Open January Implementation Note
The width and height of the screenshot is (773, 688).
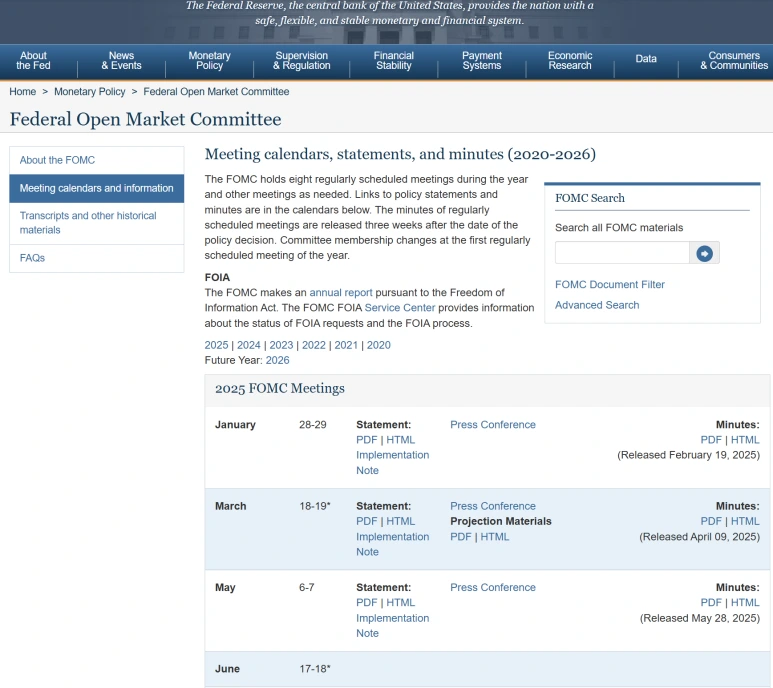click(392, 463)
